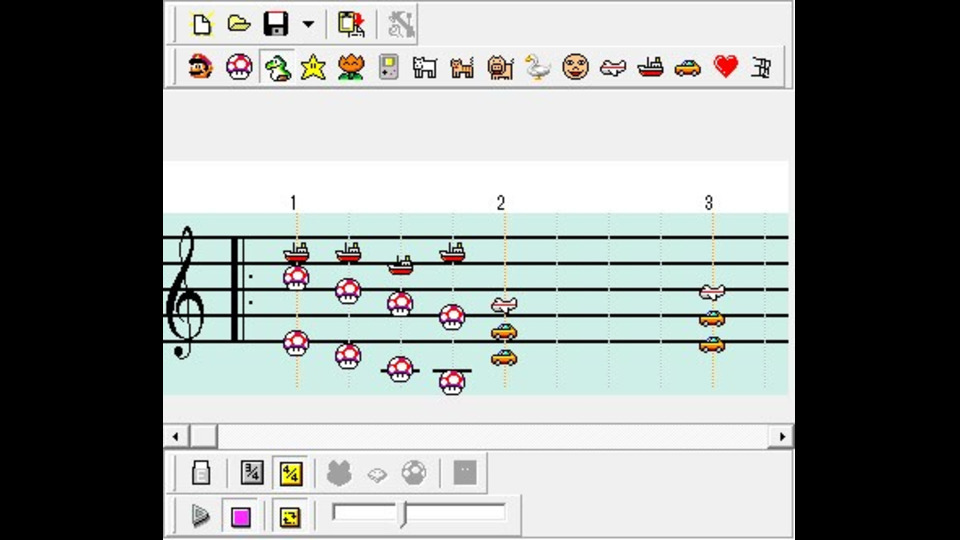Viewport: 960px width, 540px height.
Task: Select the boat instrument in toolbar
Action: tap(650, 67)
